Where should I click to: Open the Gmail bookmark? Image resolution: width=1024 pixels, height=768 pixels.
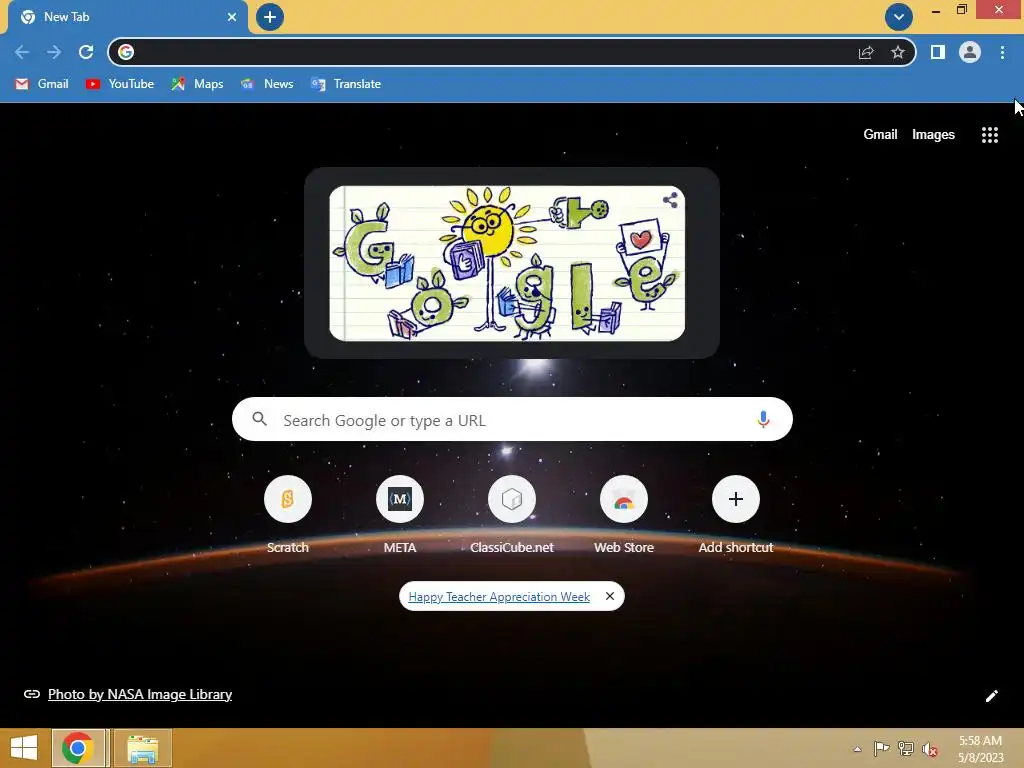tap(42, 84)
